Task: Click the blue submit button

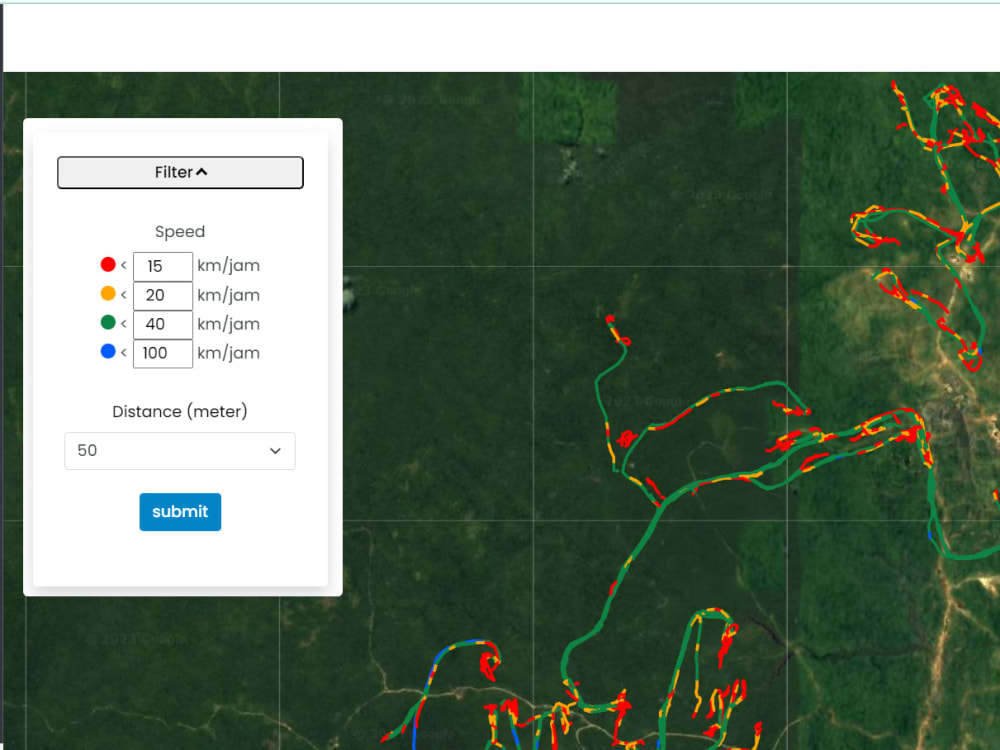Action: (180, 511)
